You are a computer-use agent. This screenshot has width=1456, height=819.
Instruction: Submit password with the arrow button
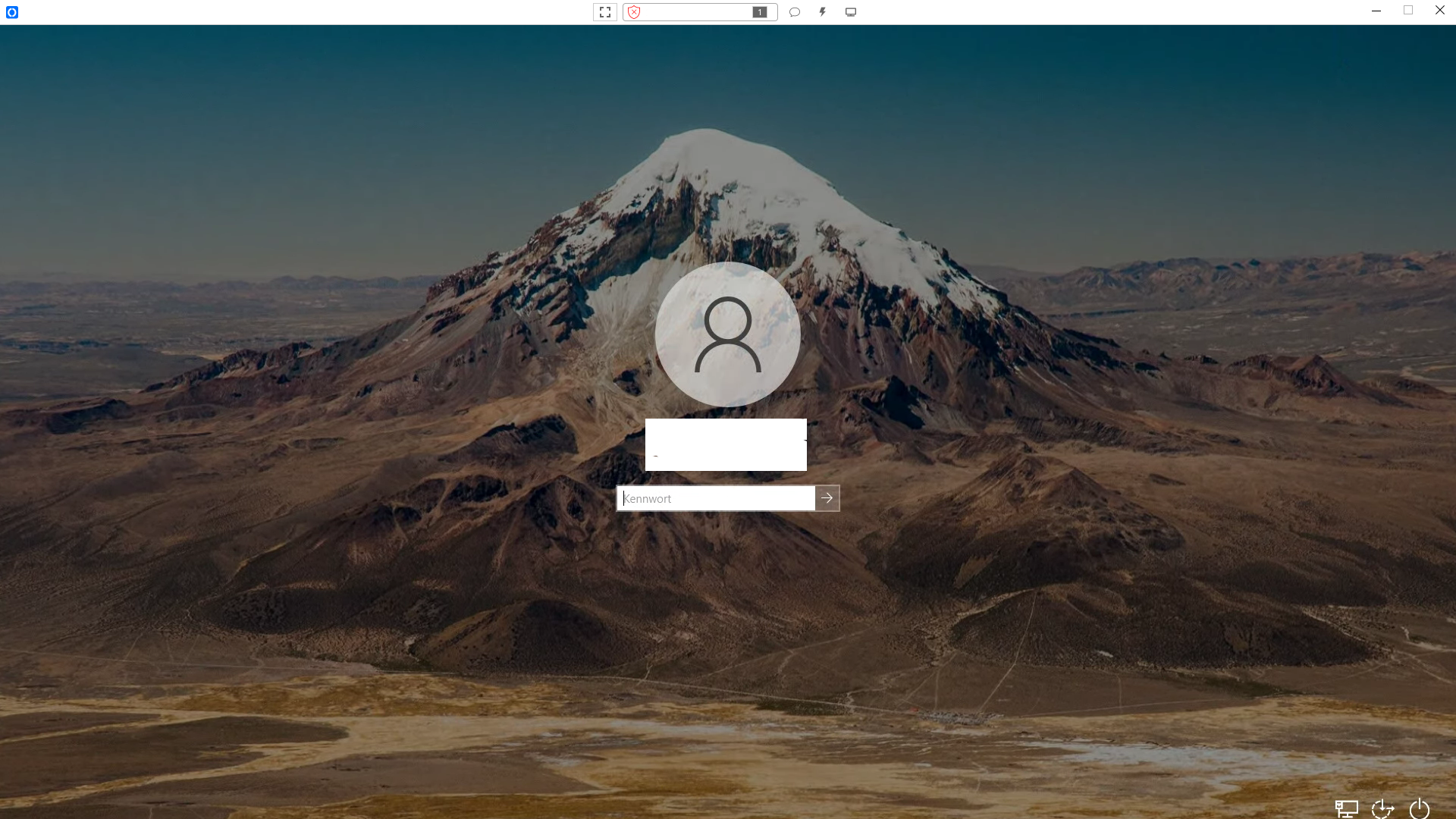[827, 498]
